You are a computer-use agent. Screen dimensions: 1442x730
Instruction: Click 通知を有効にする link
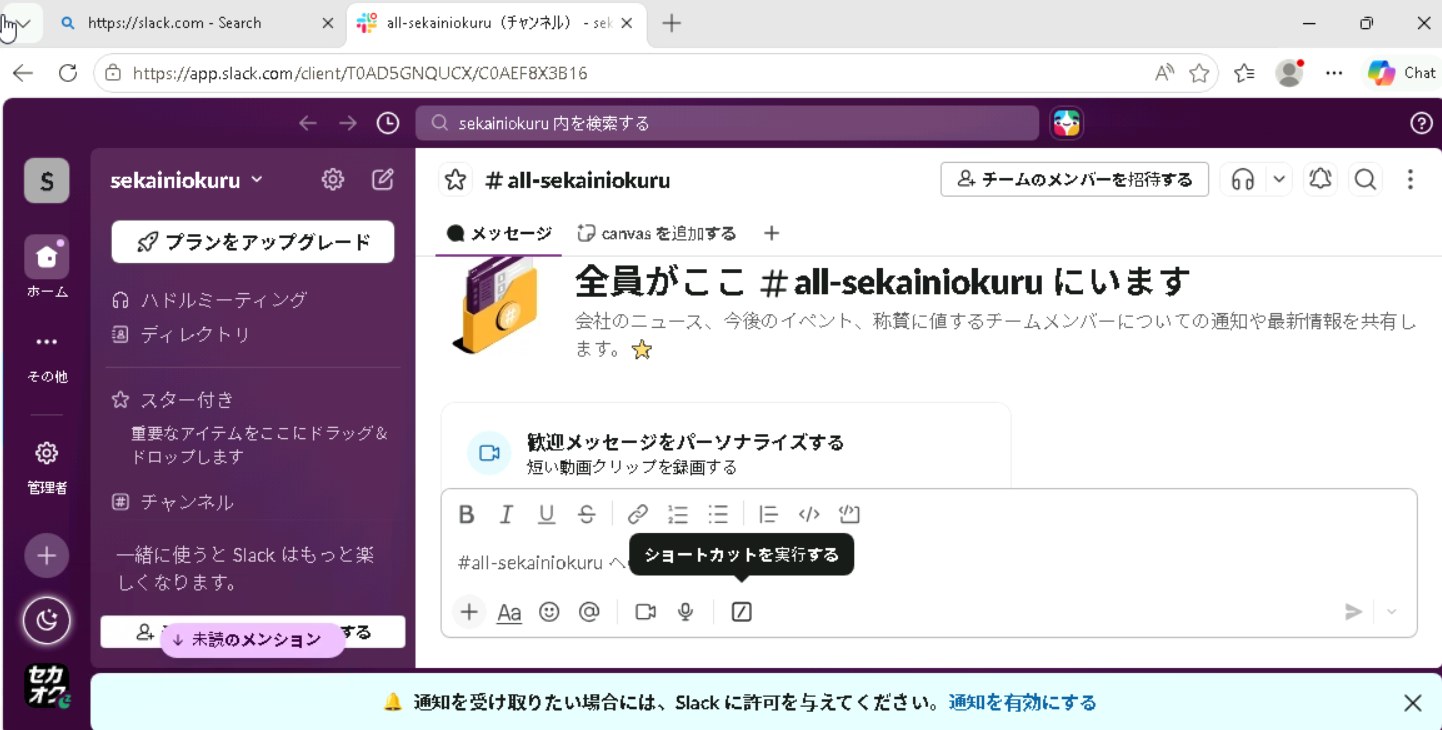(x=1022, y=703)
